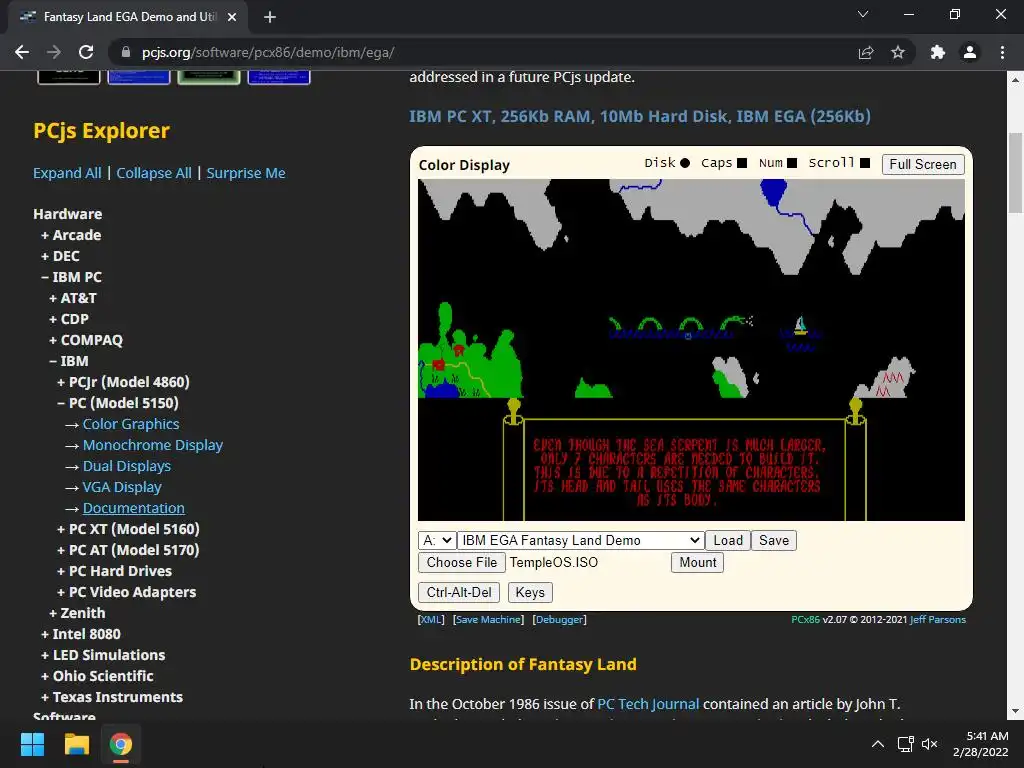Click the Choose File button

pyautogui.click(x=462, y=562)
